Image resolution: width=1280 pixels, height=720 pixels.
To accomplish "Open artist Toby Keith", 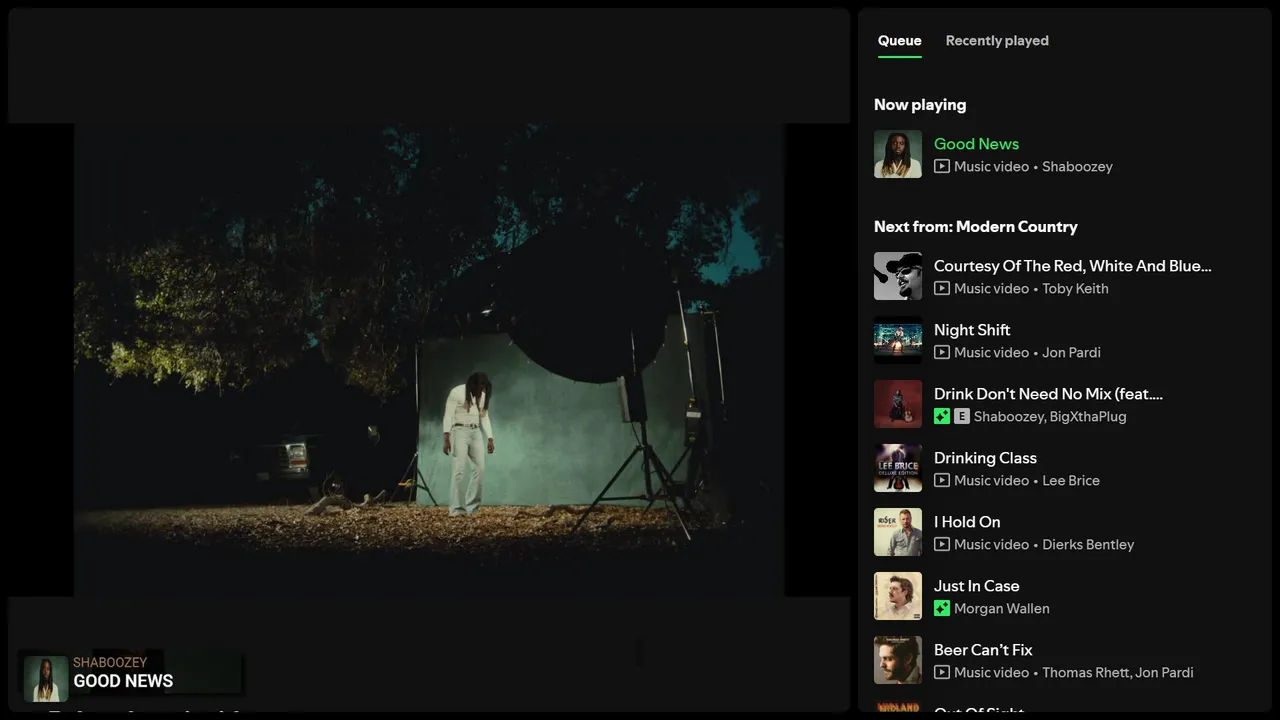I will pyautogui.click(x=1075, y=289).
